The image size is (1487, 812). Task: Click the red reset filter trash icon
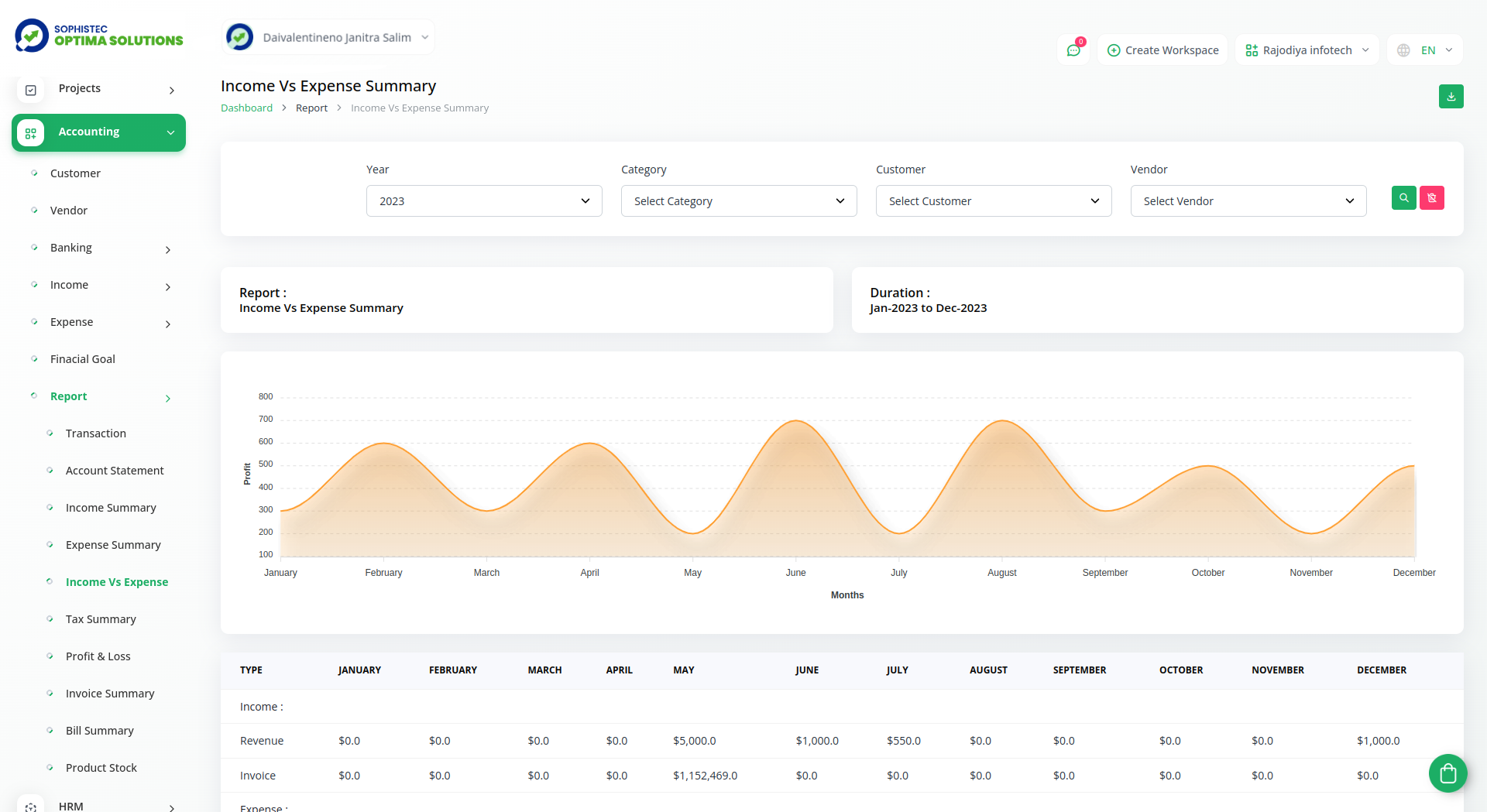(x=1431, y=198)
